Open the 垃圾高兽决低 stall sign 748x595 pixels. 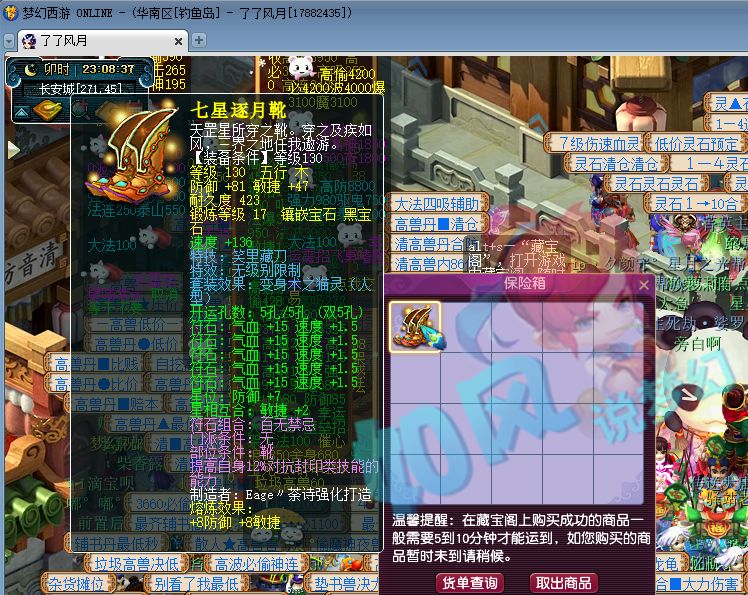coord(136,564)
